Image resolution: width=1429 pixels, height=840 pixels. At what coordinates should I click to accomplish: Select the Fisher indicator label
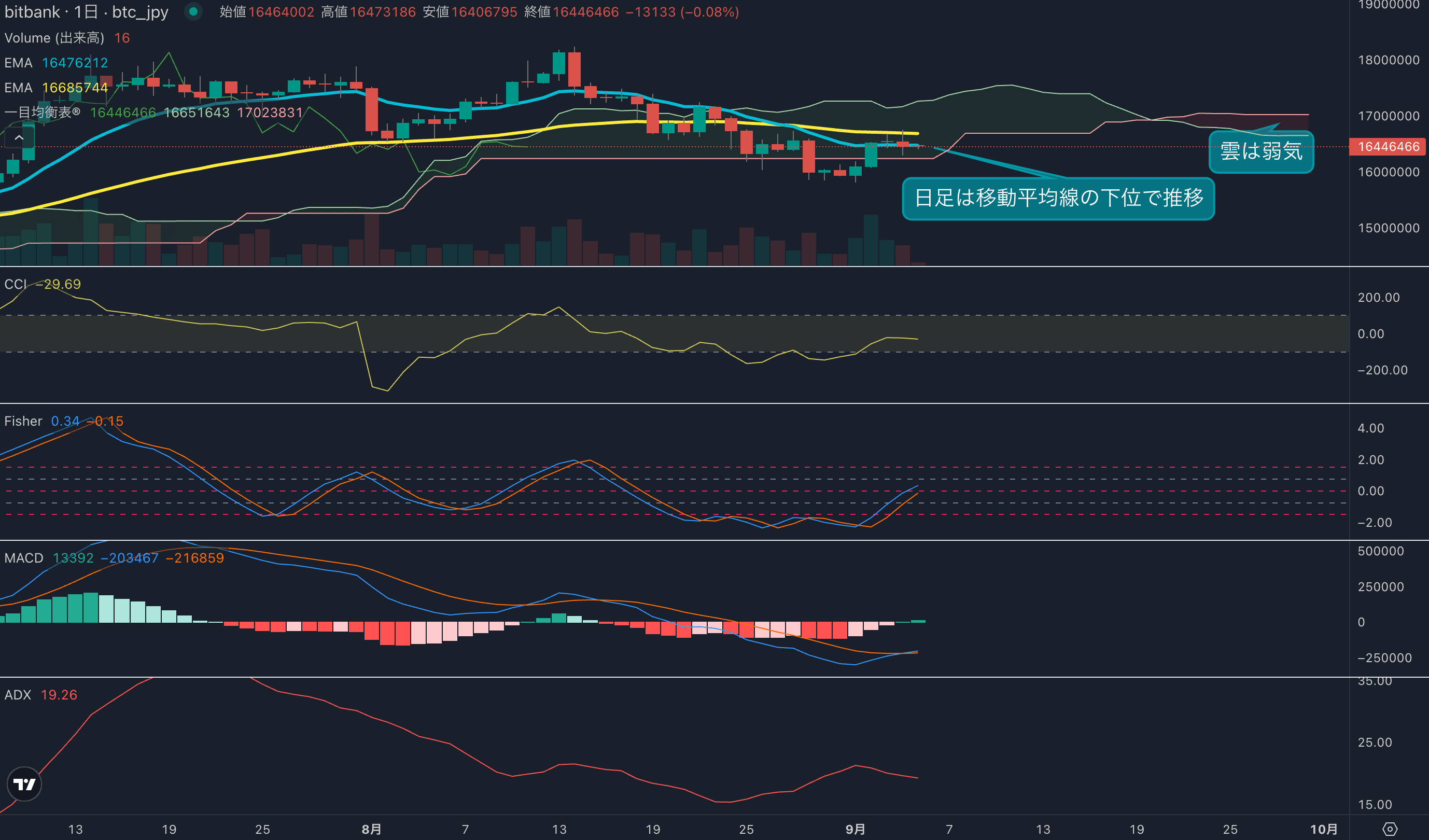pyautogui.click(x=23, y=421)
